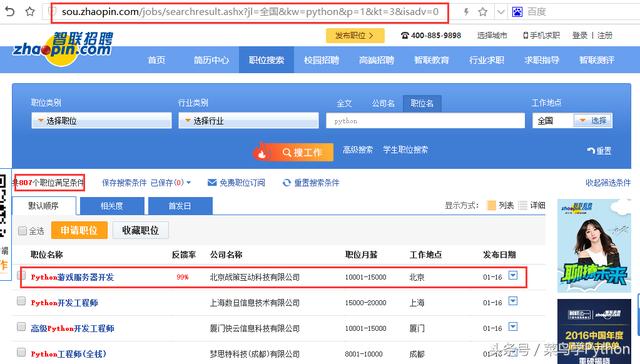The height and width of the screenshot is (364, 640).
Task: Click the 搜工作 search button
Action: 294,152
